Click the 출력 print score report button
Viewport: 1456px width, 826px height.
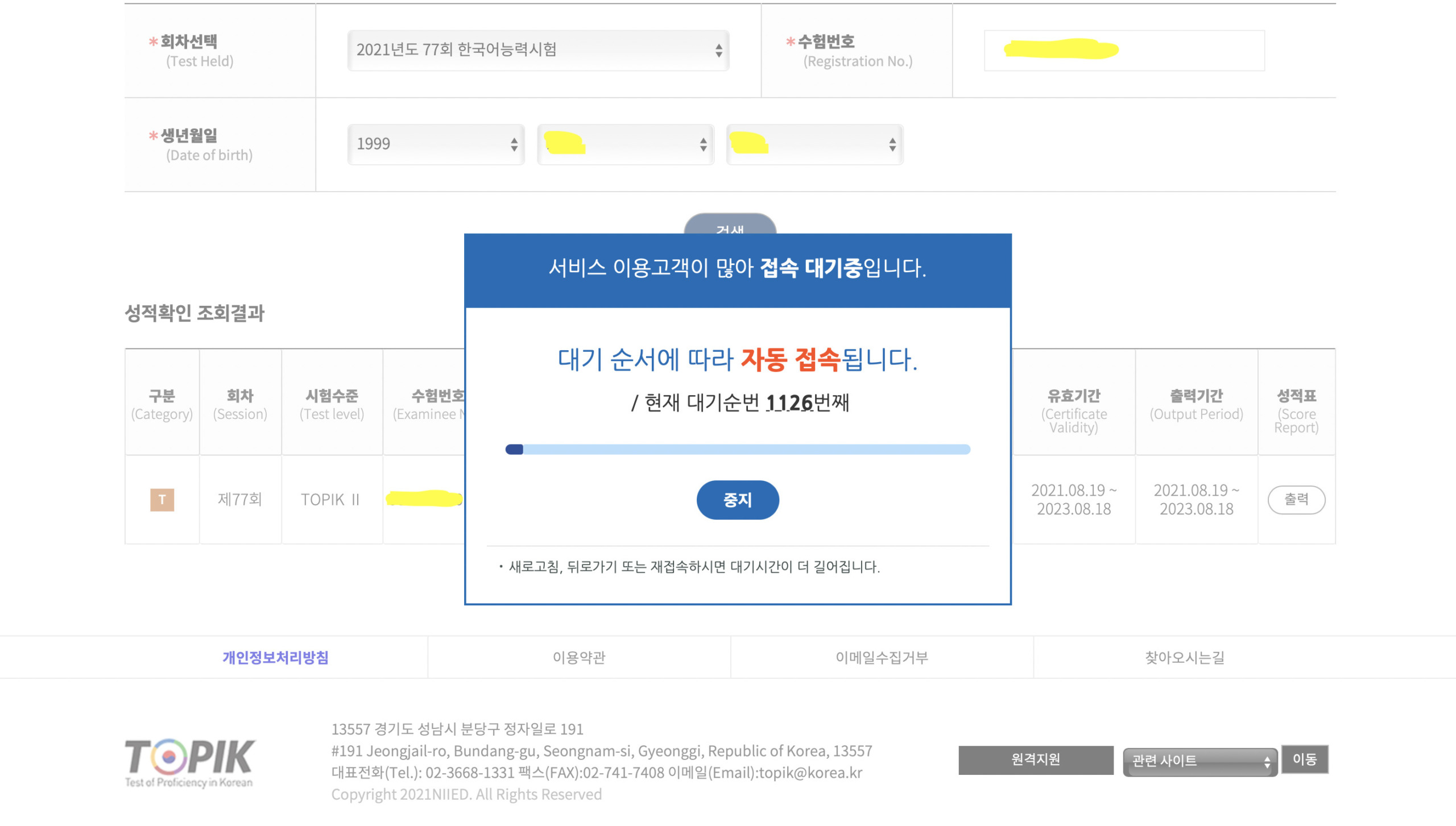(1296, 500)
